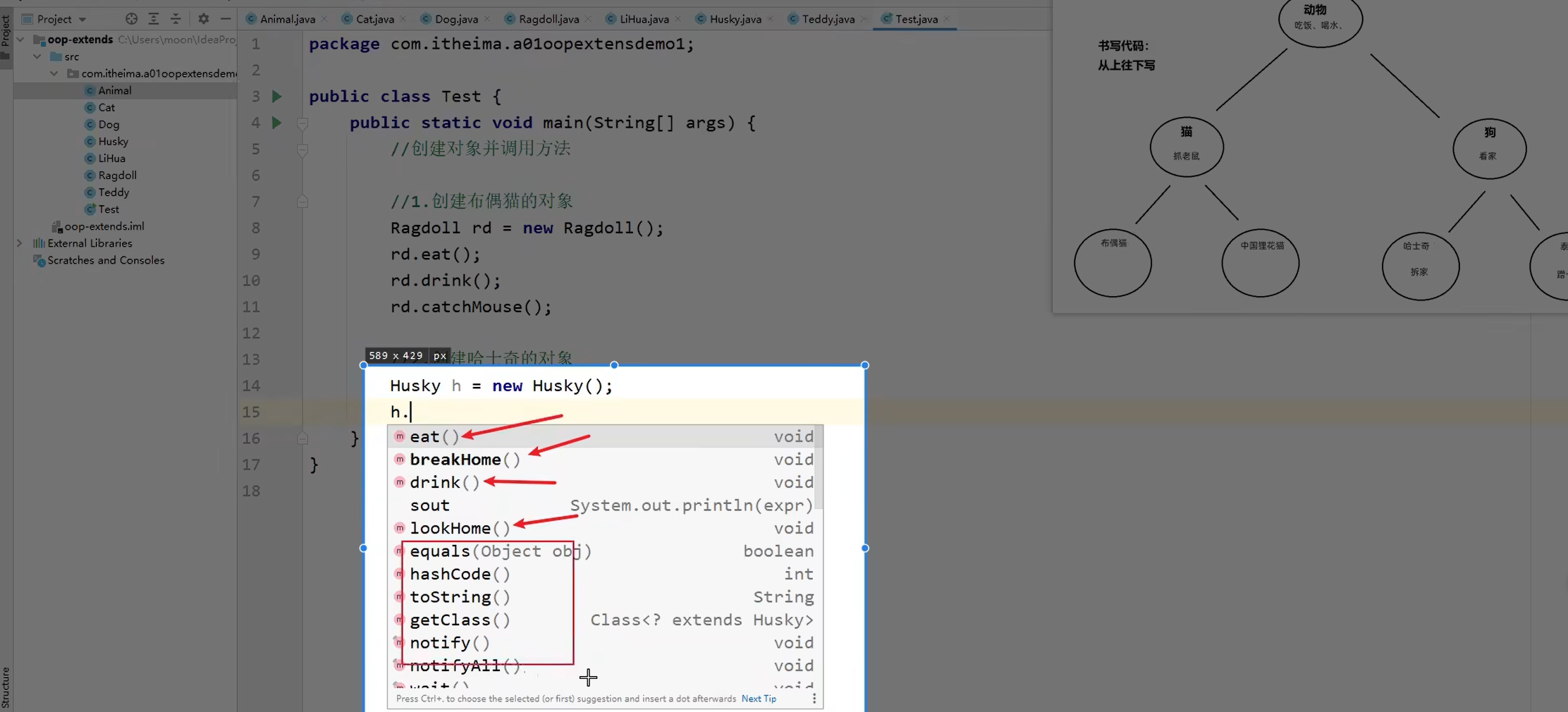
Task: Open the Project panel settings gear
Action: pyautogui.click(x=203, y=19)
